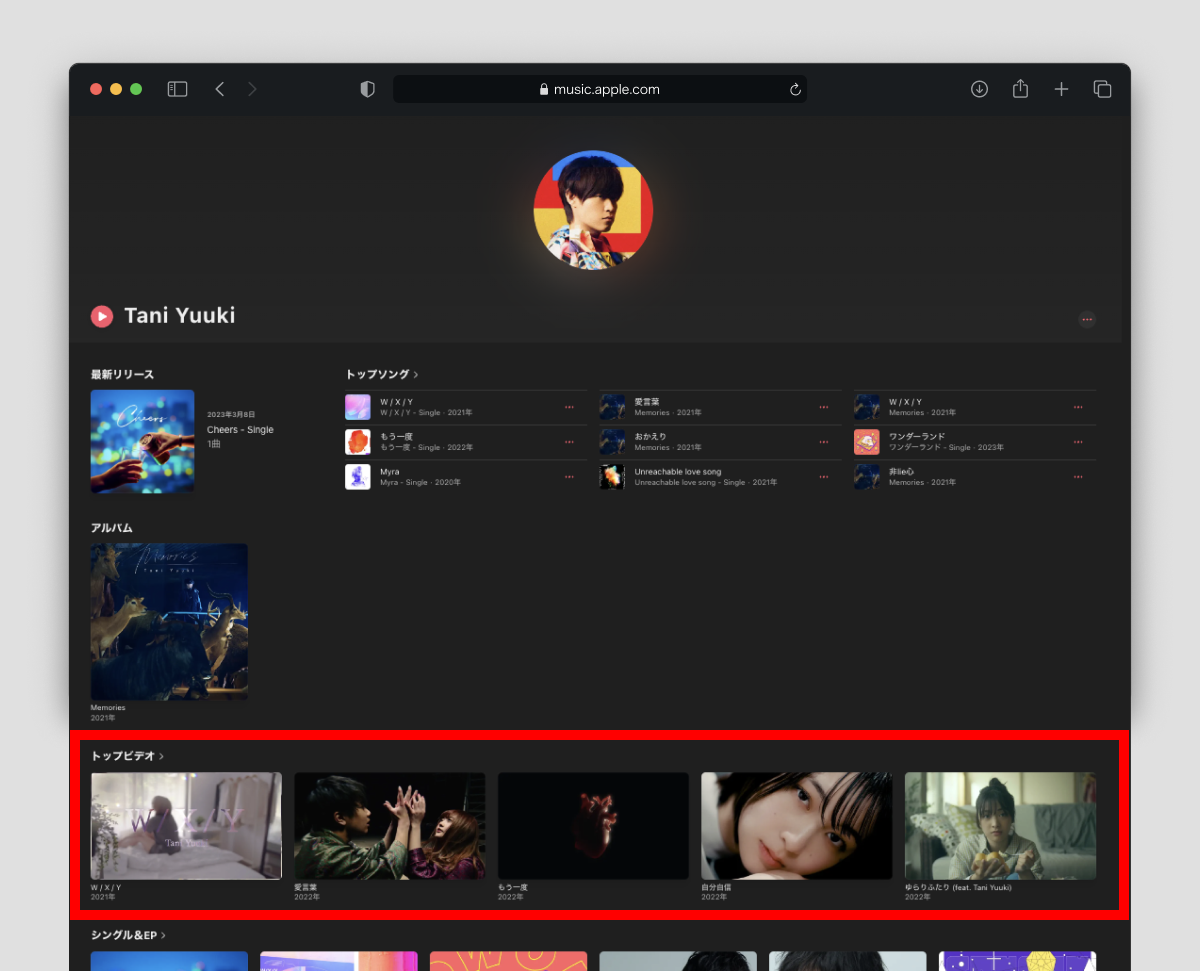The image size is (1200, 971).
Task: Toggle Safari sidebar icon
Action: point(177,89)
